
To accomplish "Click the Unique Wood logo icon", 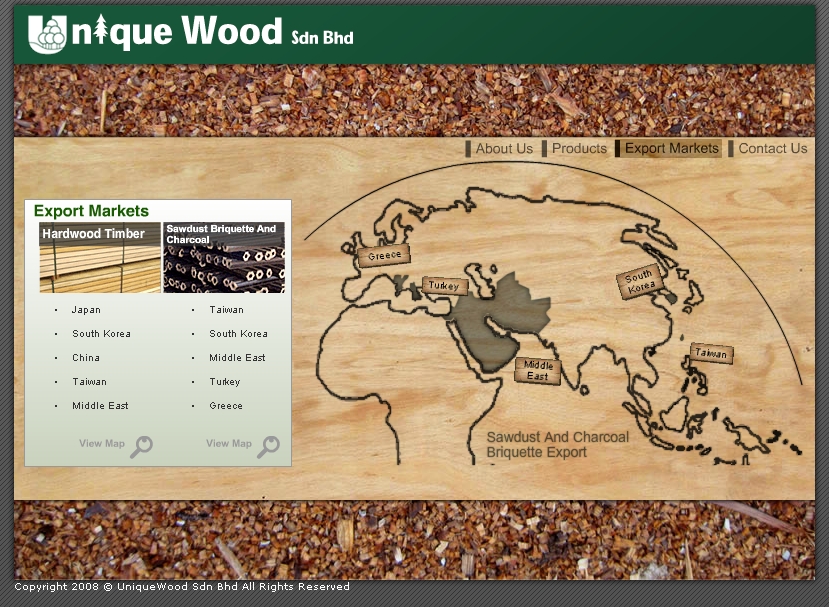I will 47,34.
